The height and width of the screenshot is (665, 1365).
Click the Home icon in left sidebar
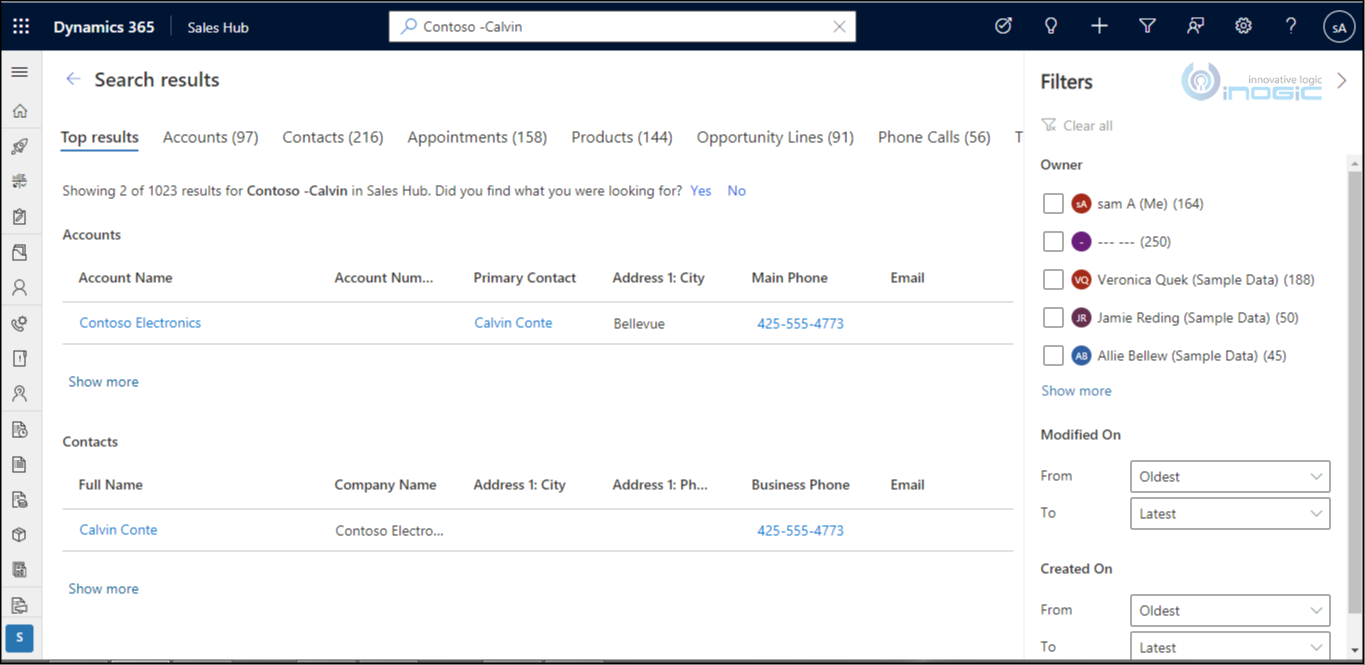coord(20,111)
